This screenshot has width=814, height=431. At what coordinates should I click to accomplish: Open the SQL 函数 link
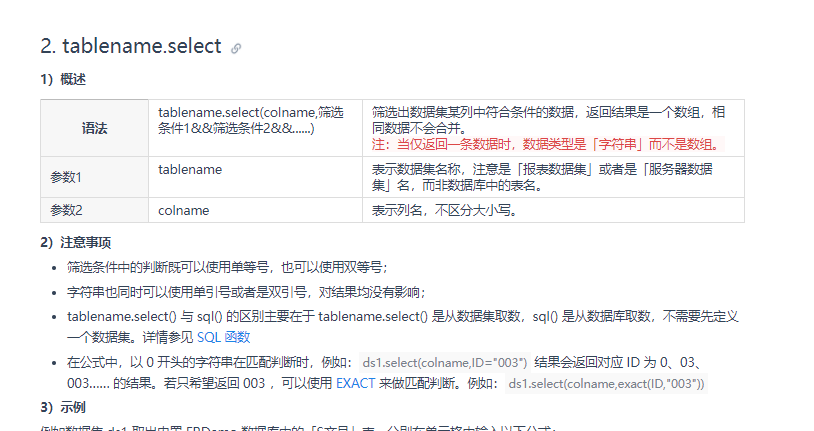click(x=224, y=338)
